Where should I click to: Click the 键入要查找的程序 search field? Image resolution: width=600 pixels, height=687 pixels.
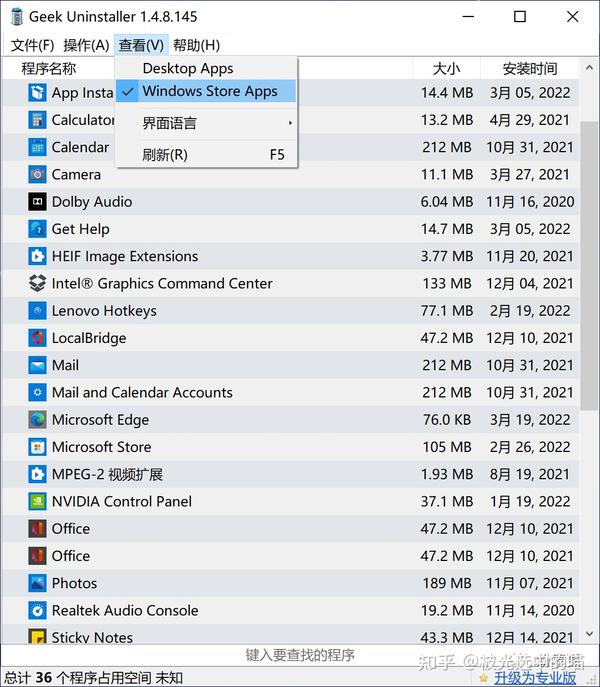pyautogui.click(x=300, y=655)
